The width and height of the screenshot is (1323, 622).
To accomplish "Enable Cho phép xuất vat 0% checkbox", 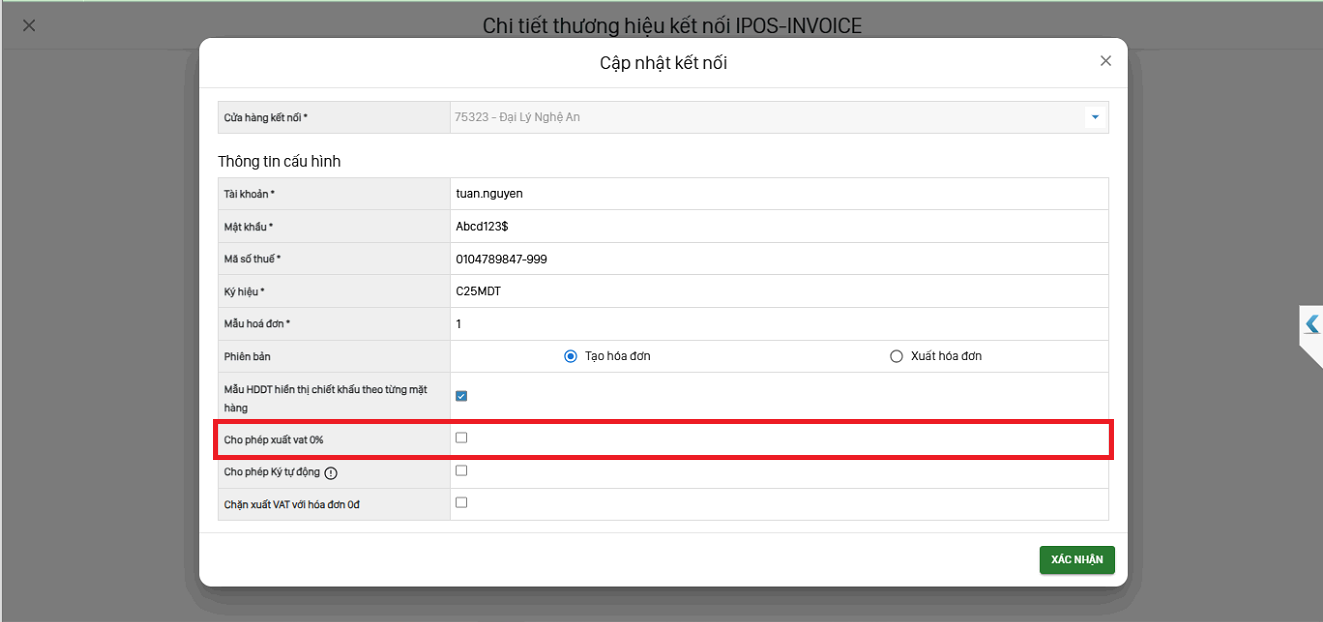I will point(461,438).
